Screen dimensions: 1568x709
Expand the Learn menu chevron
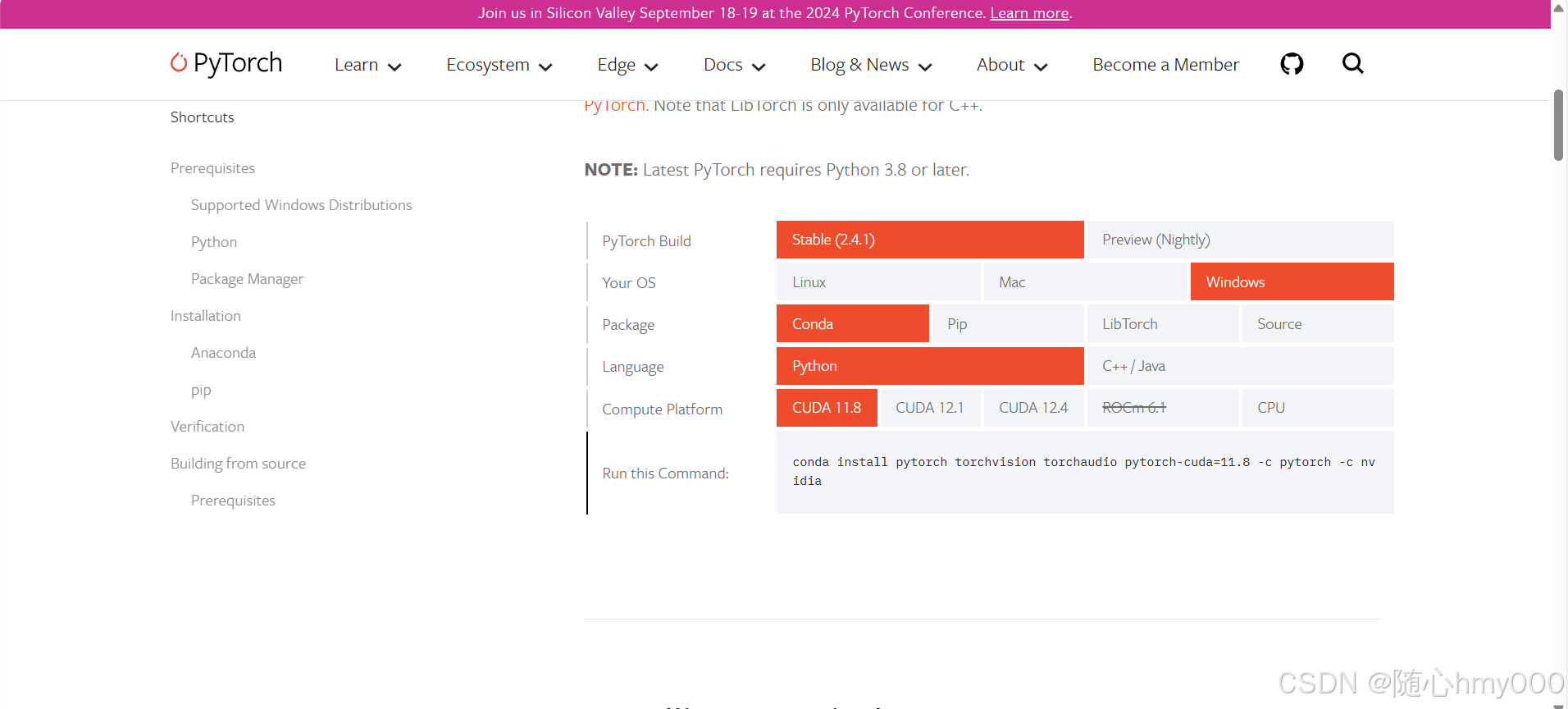click(x=394, y=67)
